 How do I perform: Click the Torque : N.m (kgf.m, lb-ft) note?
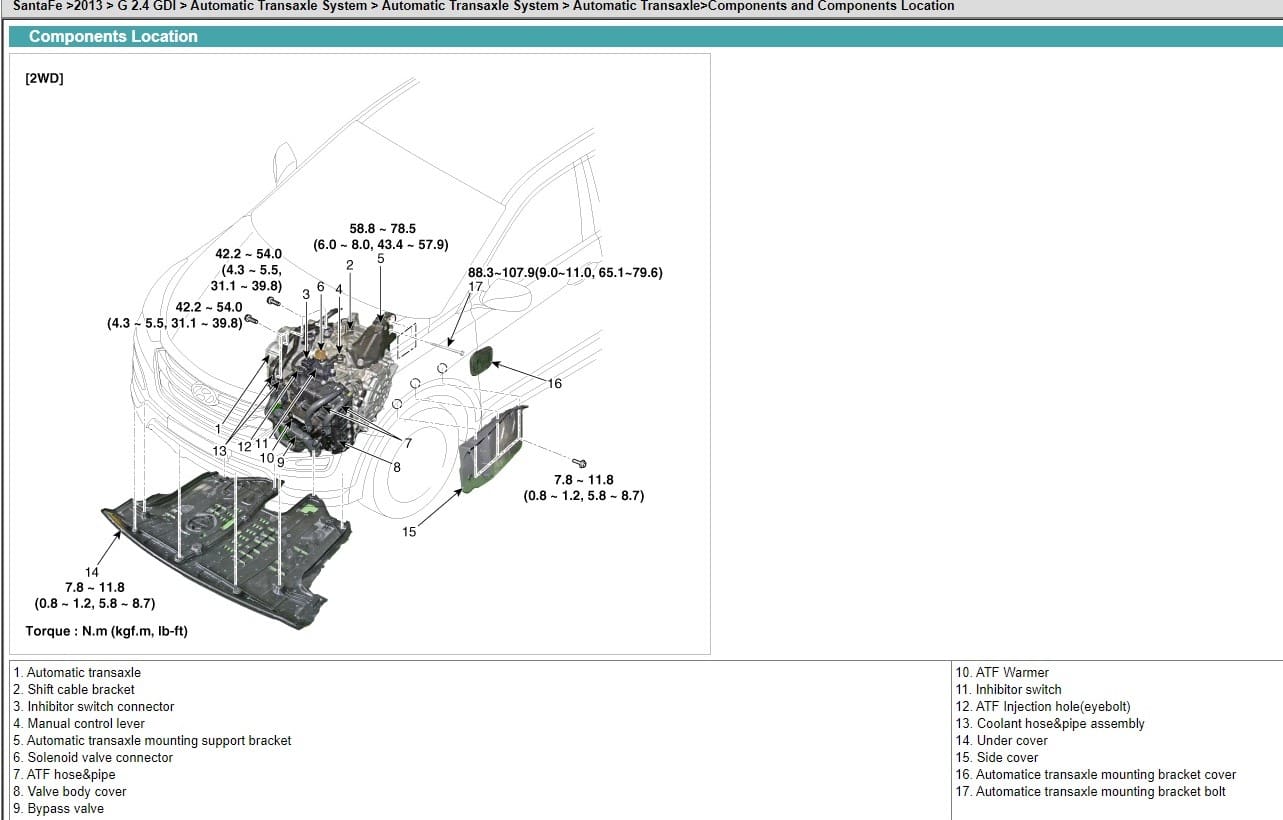[x=106, y=631]
